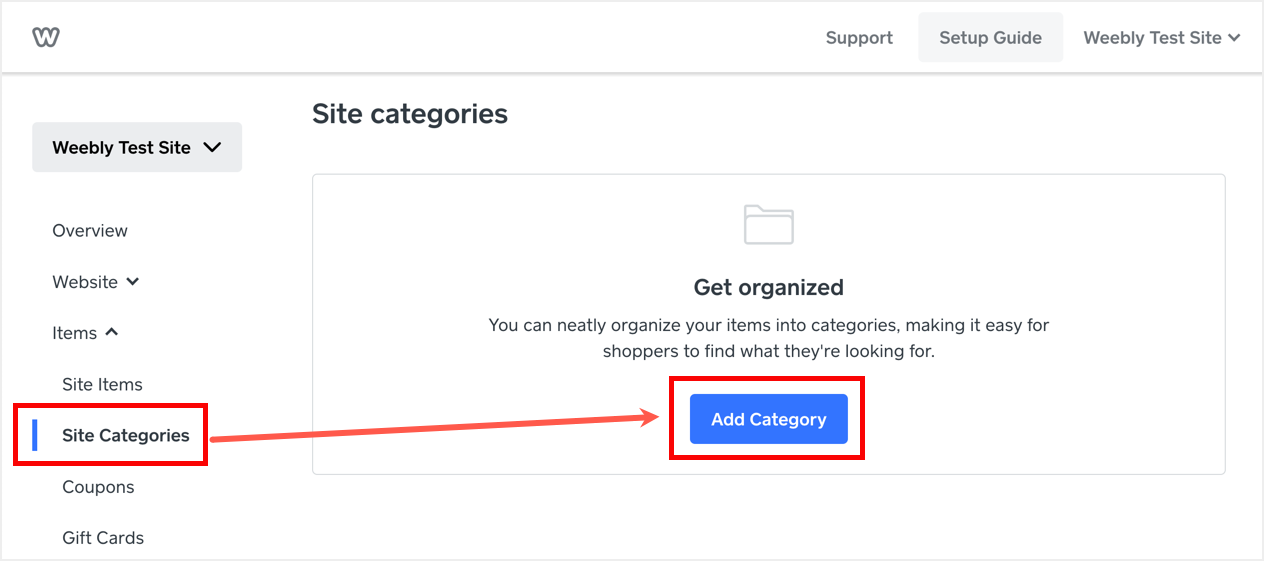Open the Setup Guide
This screenshot has width=1264, height=561.
tap(990, 38)
